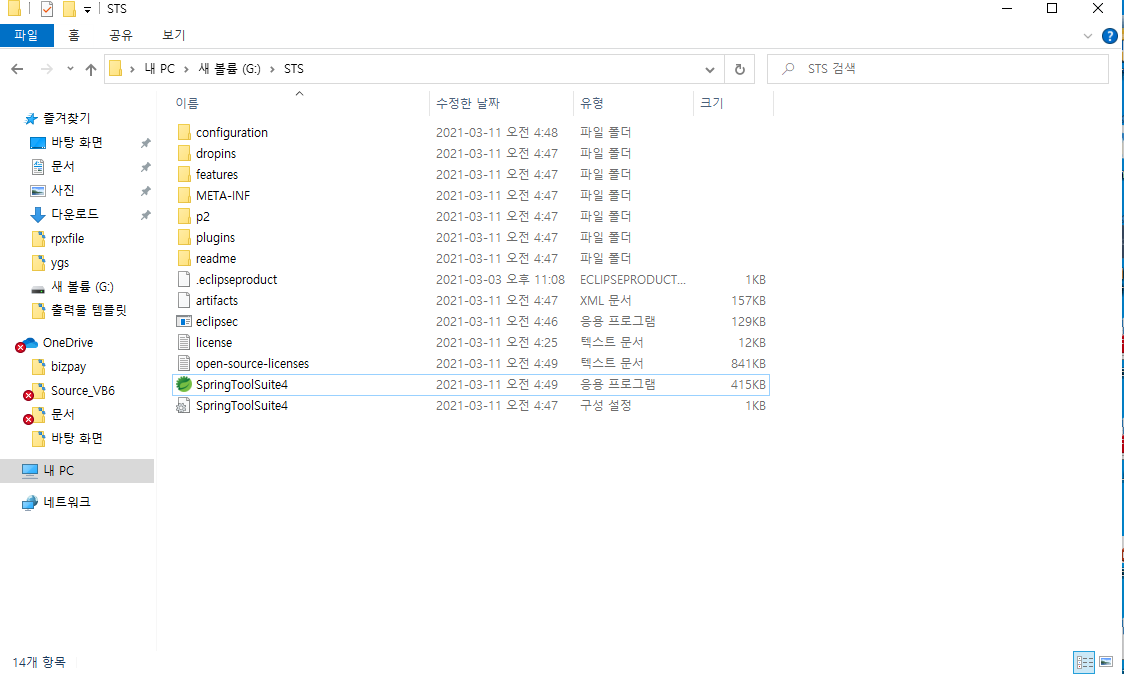Viewport: 1124px width, 674px height.
Task: Click the 415KB size of SpringToolSuite4
Action: (x=748, y=384)
